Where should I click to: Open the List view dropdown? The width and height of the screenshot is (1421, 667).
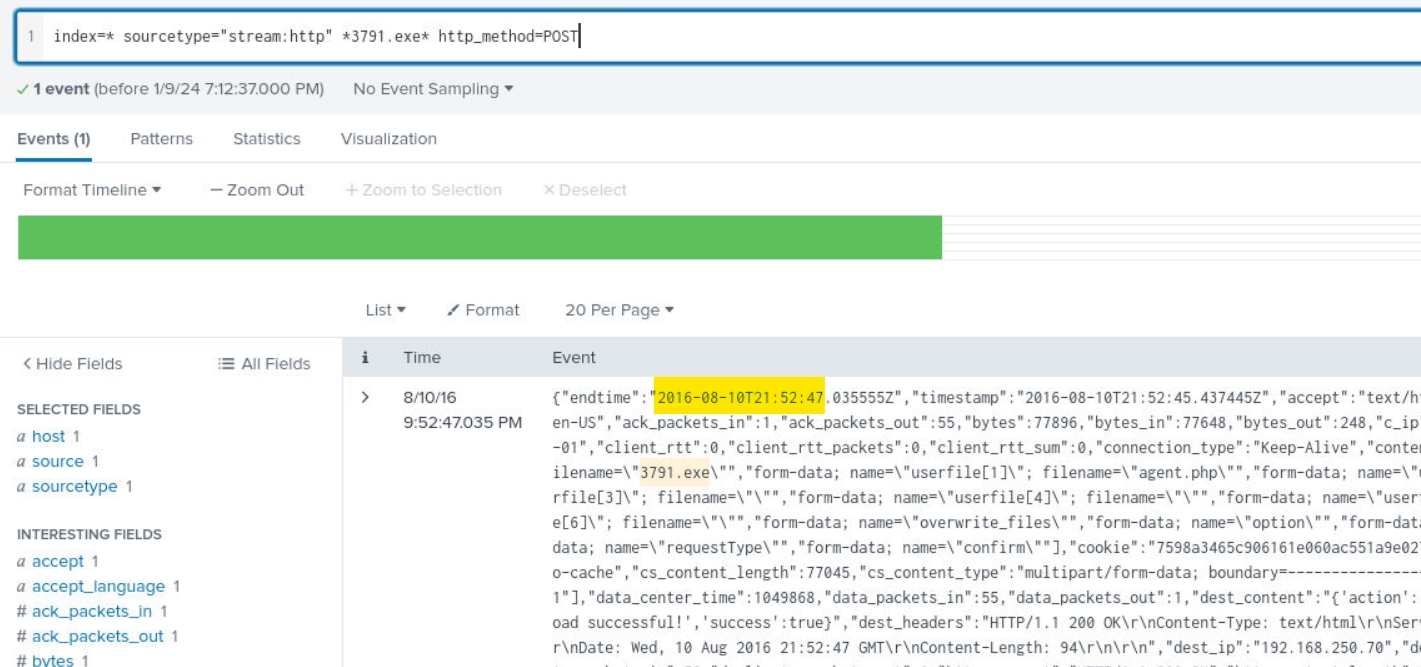point(385,310)
